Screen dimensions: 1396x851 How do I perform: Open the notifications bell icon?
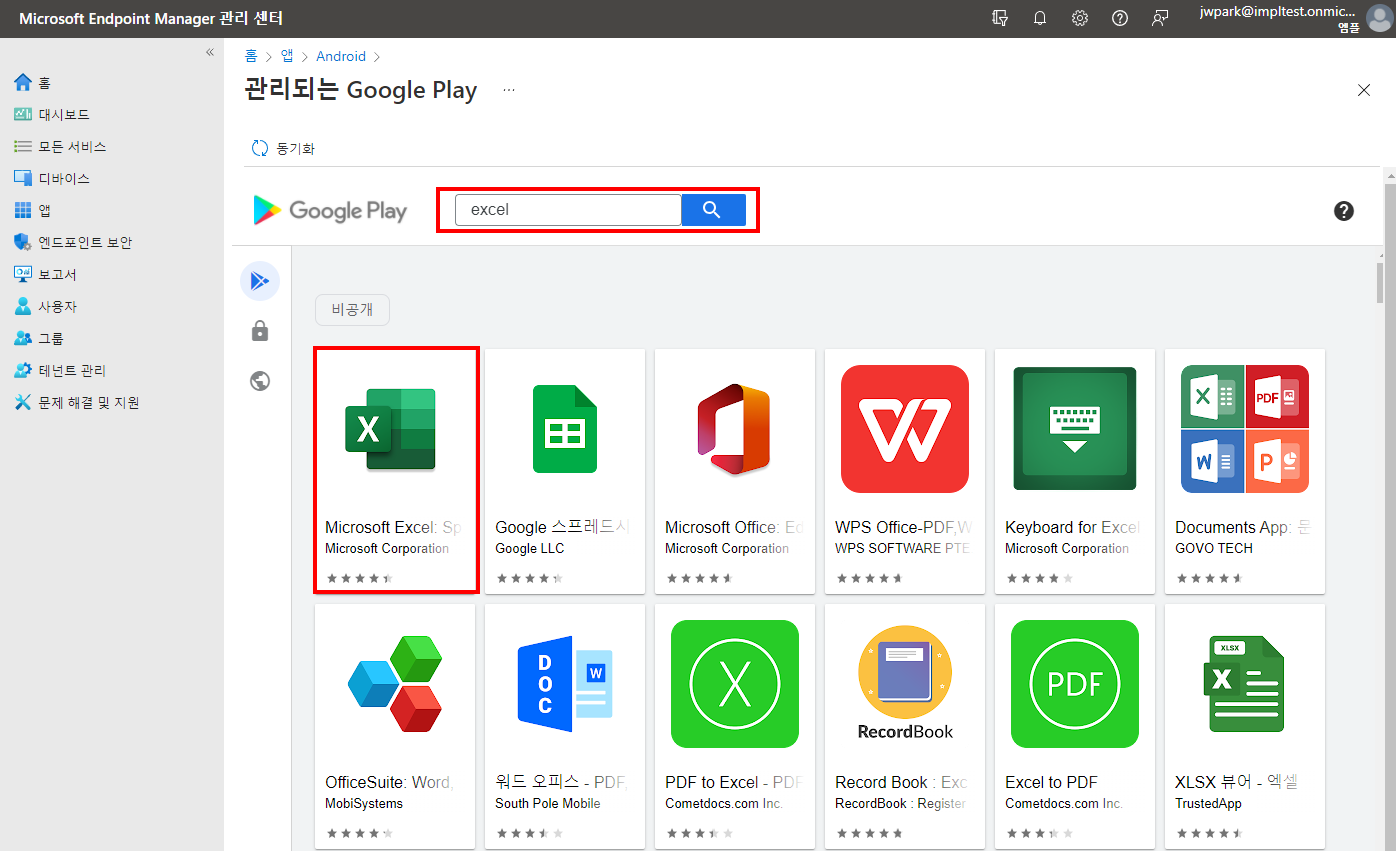pos(1040,18)
